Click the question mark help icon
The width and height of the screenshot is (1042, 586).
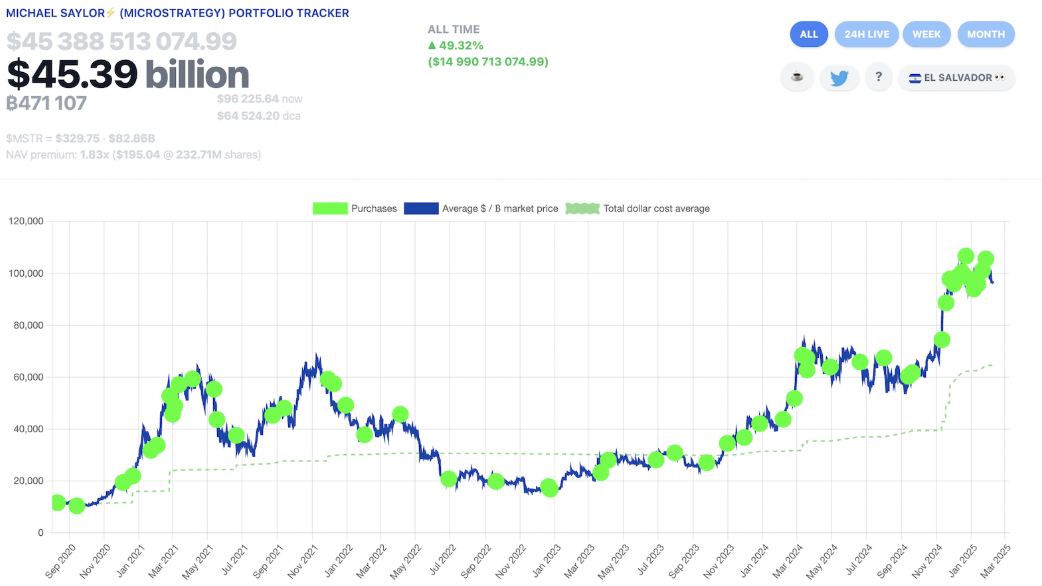coord(879,77)
